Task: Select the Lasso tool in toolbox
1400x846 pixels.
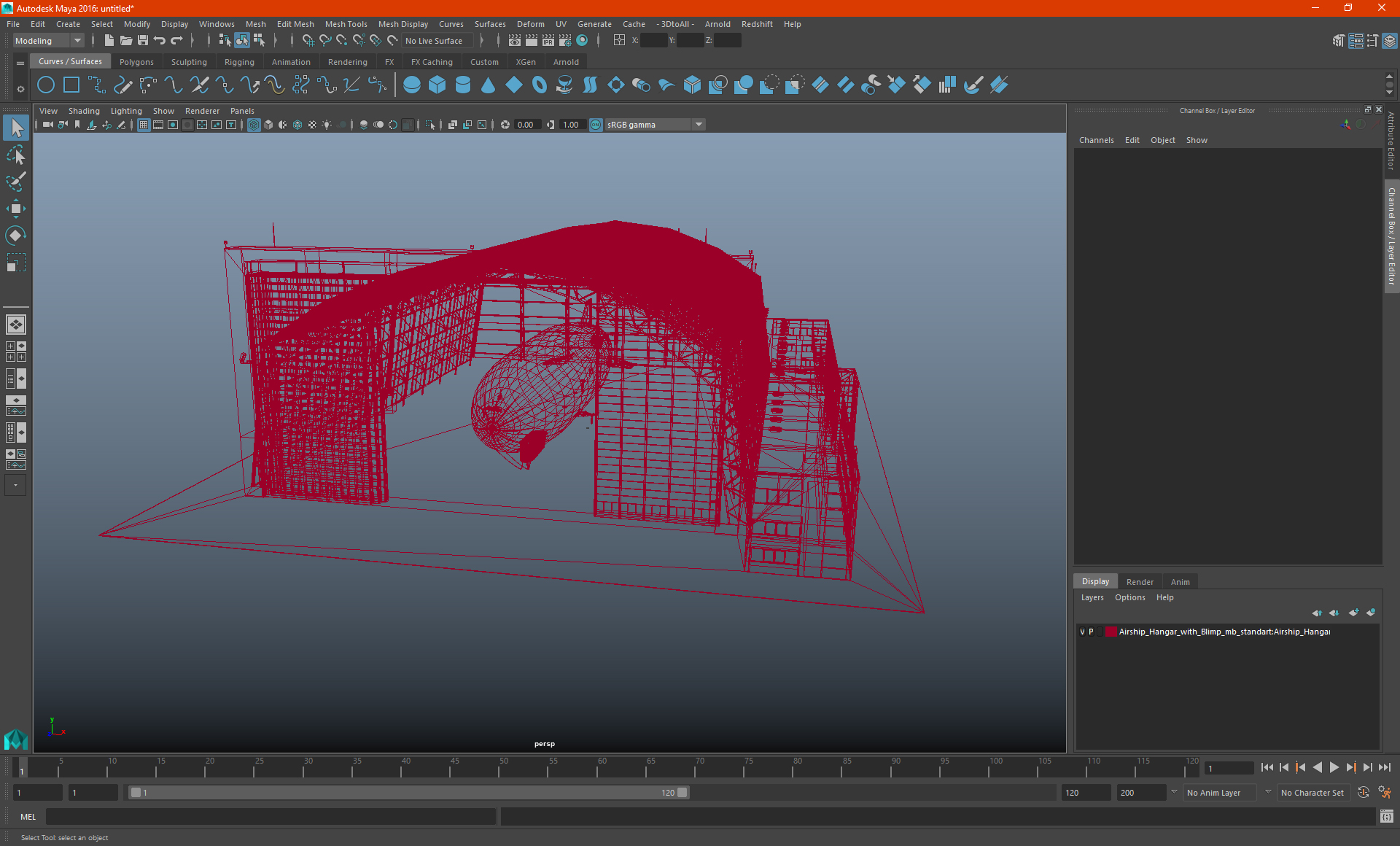Action: click(15, 155)
